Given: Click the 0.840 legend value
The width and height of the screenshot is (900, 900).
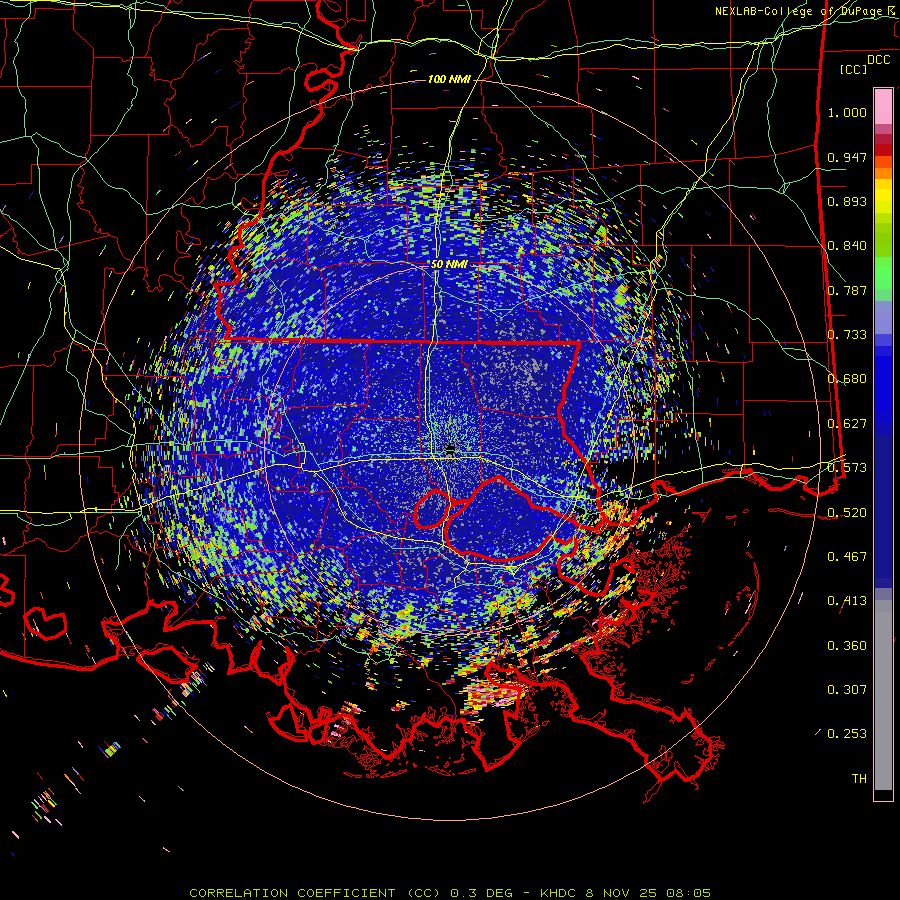Looking at the screenshot, I should pyautogui.click(x=847, y=246).
